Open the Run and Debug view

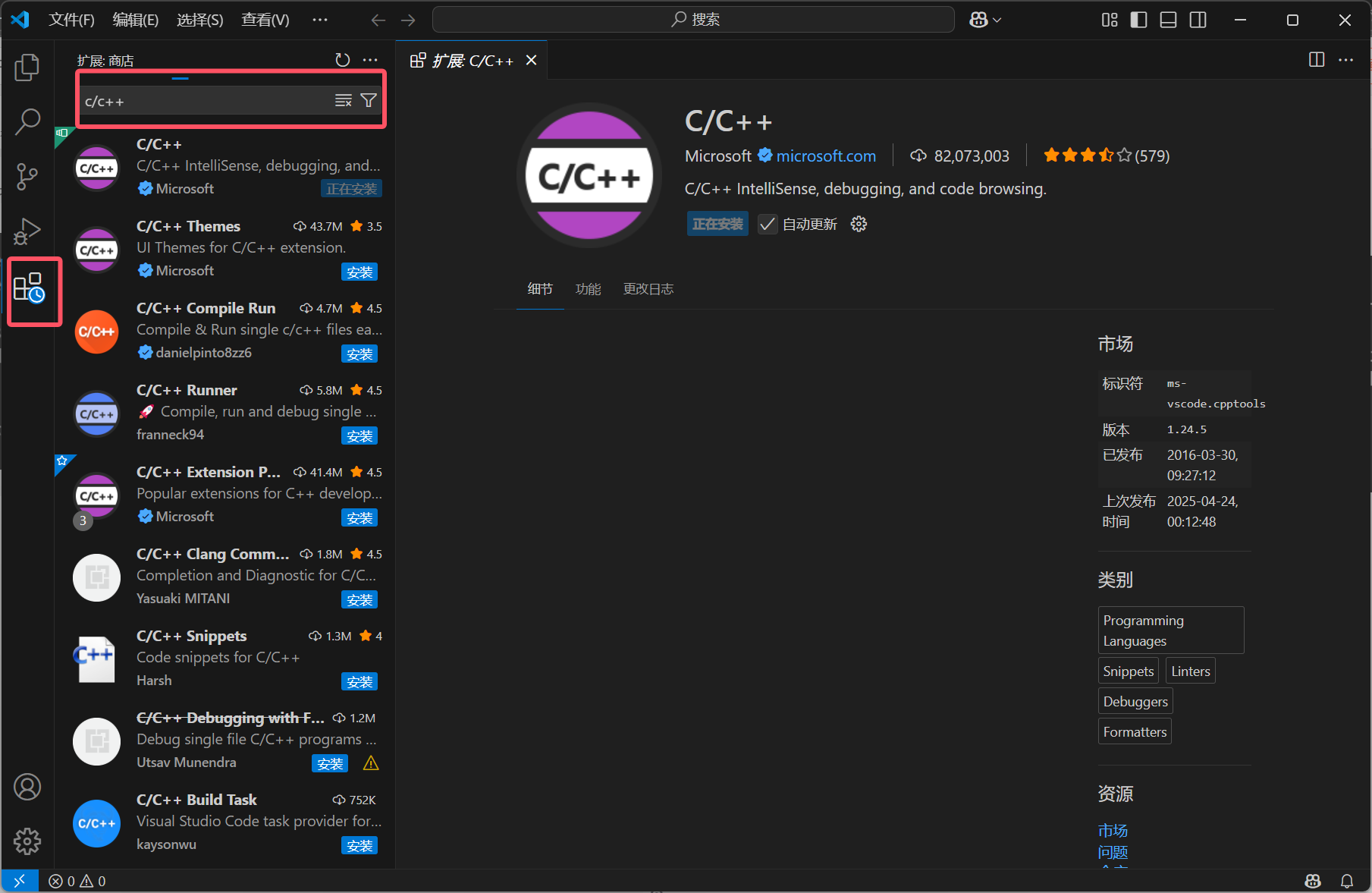click(x=27, y=231)
